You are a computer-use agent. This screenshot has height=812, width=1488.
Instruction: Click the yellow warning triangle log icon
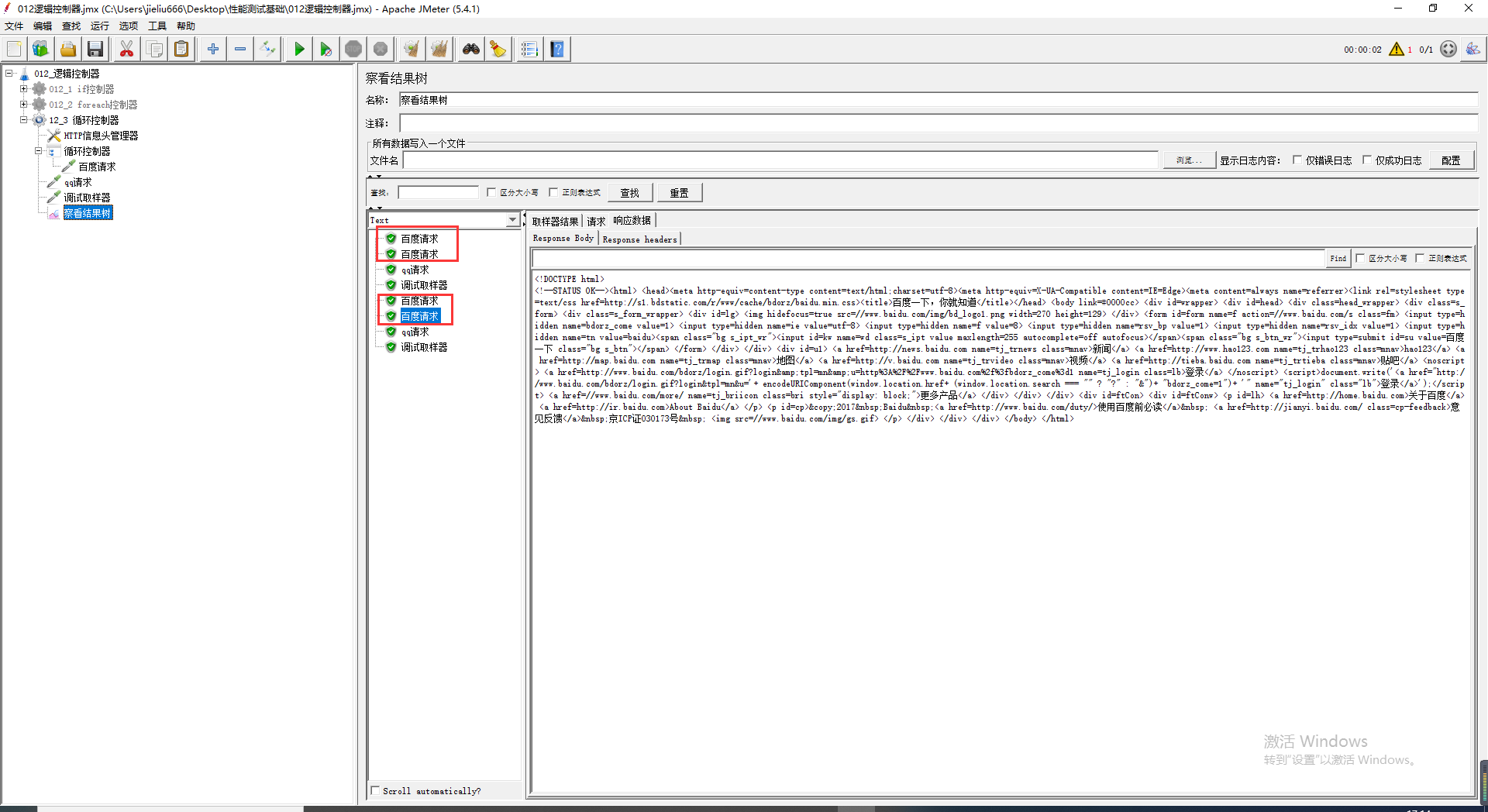coord(1397,49)
